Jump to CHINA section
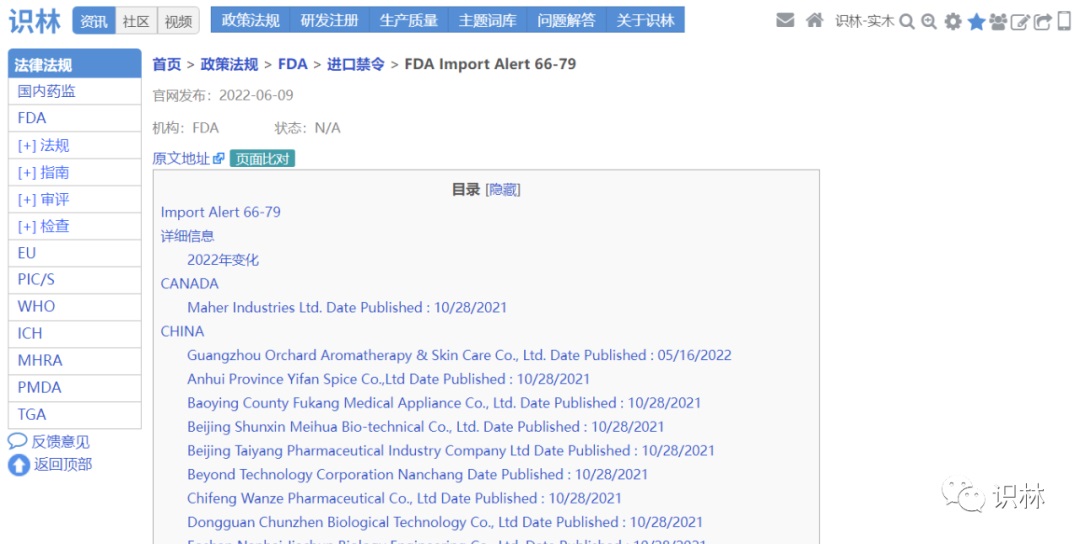Viewport: 1080px width, 544px height. click(183, 331)
